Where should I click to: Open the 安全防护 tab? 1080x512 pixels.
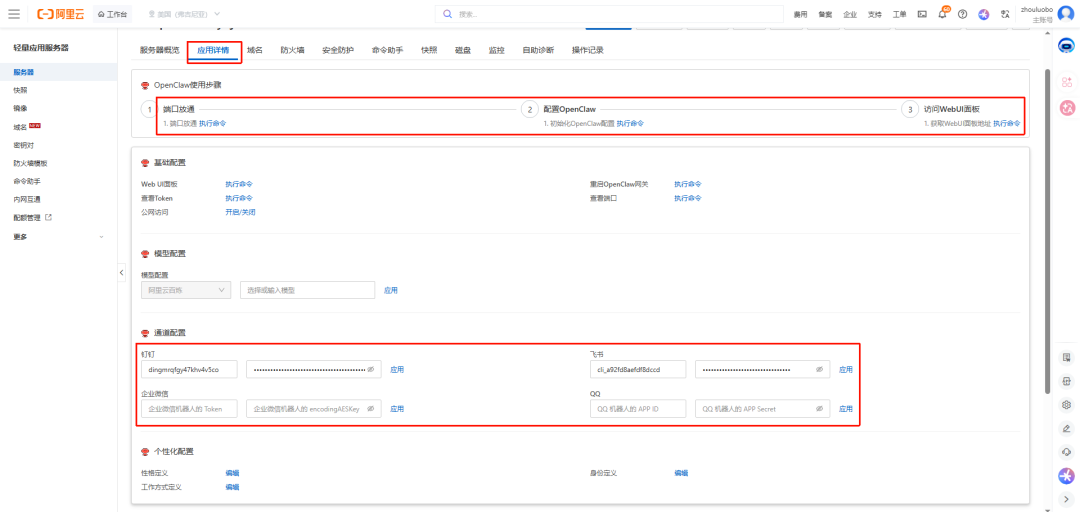pos(338,50)
